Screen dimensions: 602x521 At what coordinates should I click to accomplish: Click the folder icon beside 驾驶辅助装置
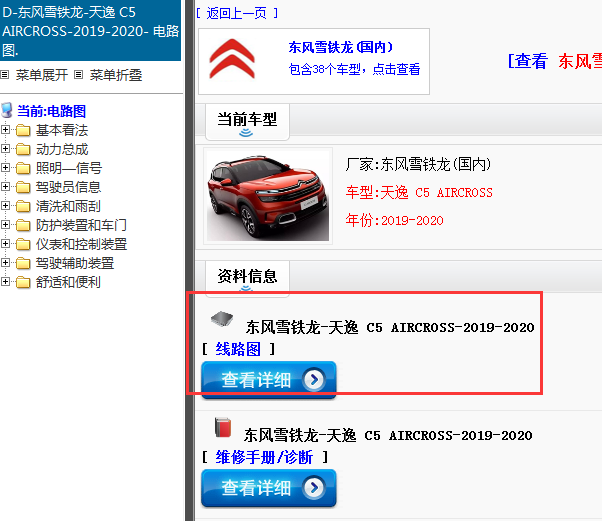23,263
